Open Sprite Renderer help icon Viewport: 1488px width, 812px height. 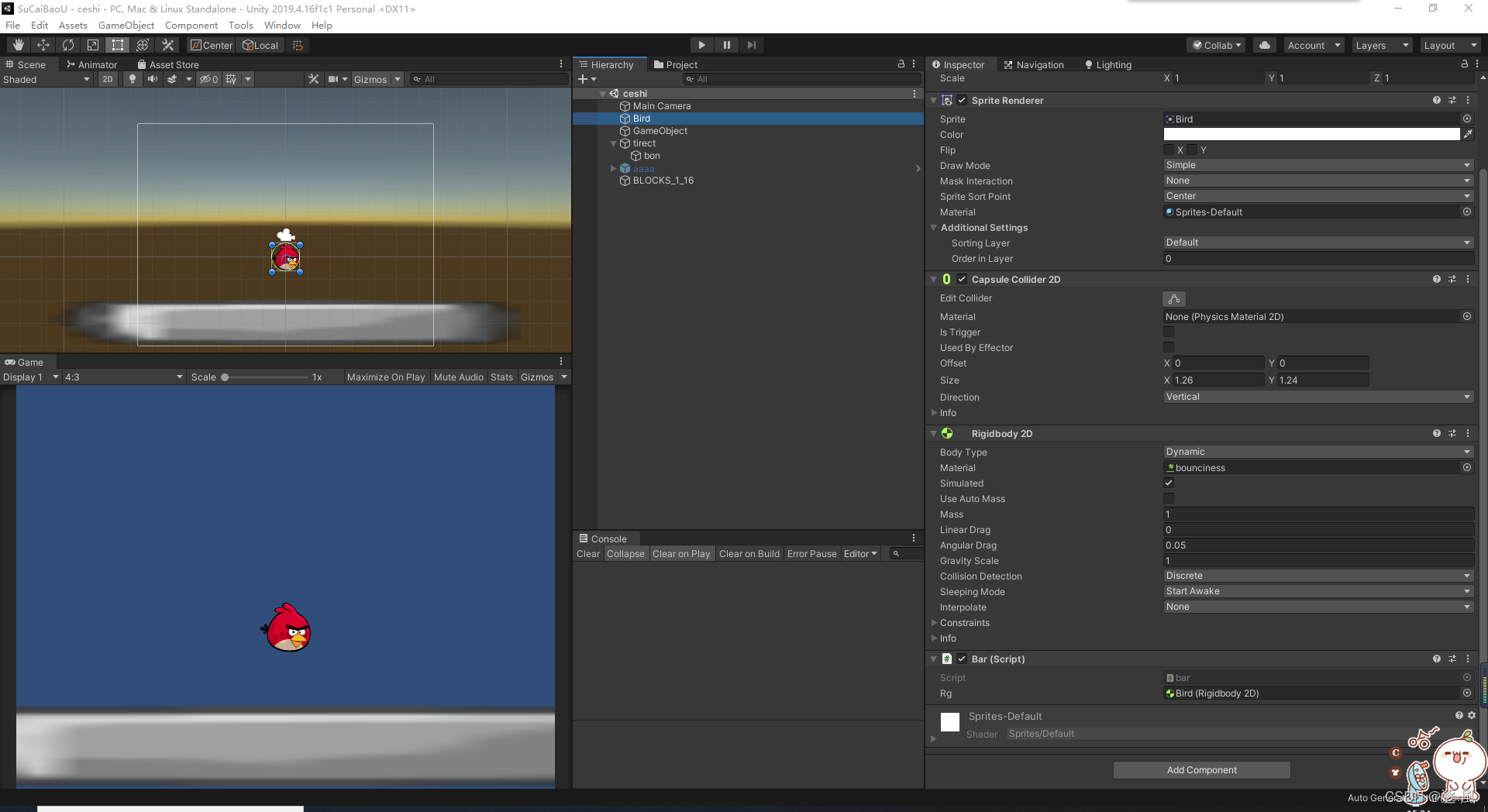point(1437,100)
